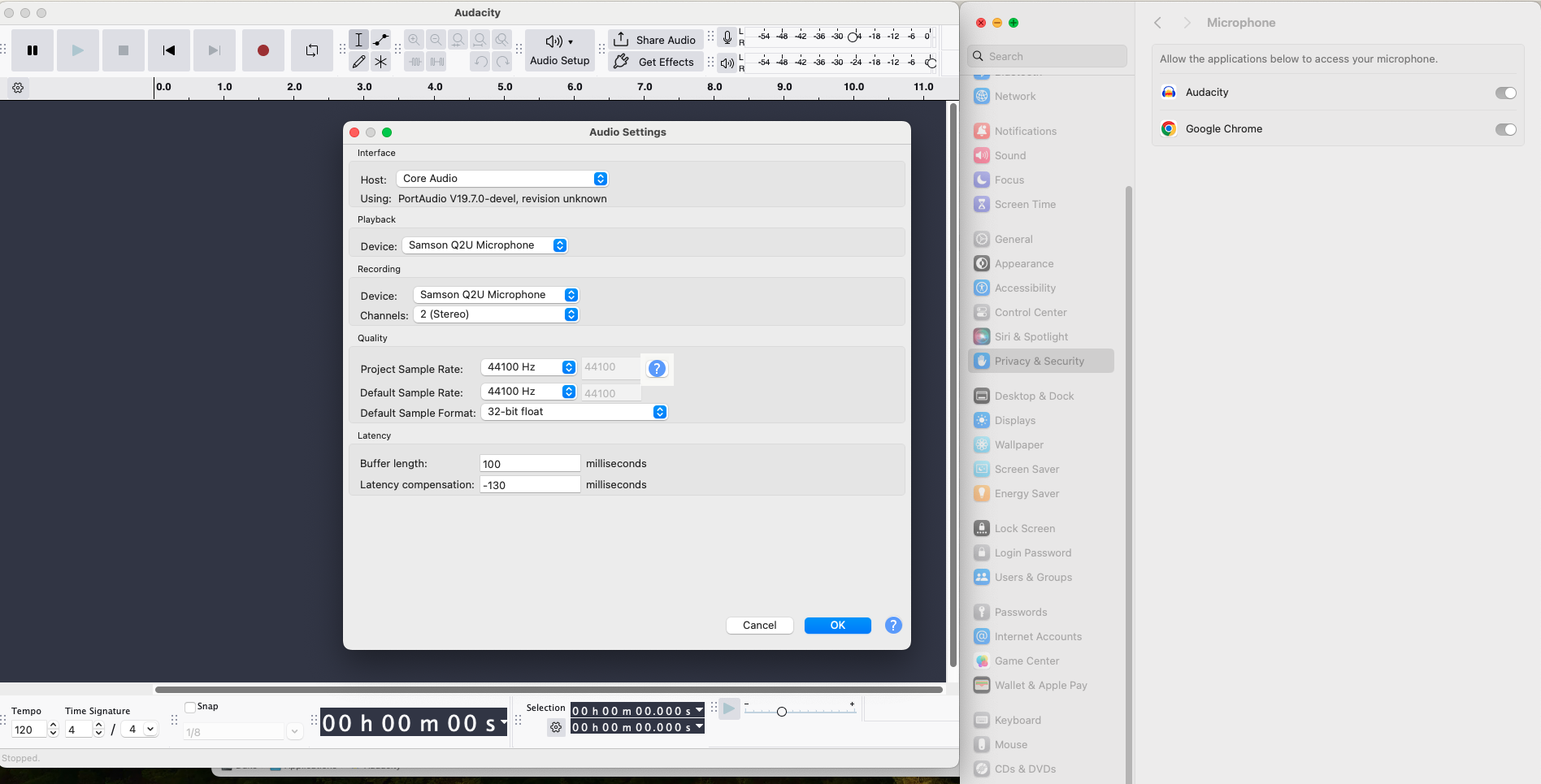Click OK in Audio Settings

(x=838, y=626)
